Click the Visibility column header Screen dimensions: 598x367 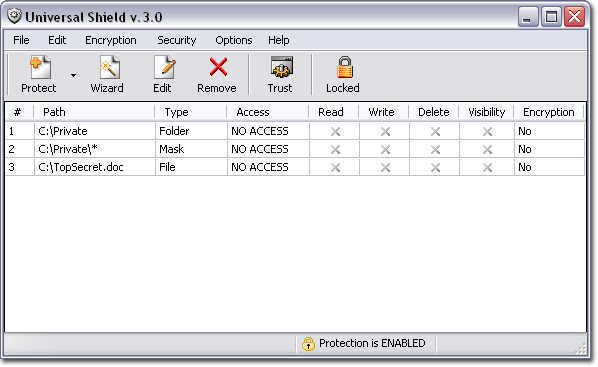[486, 112]
